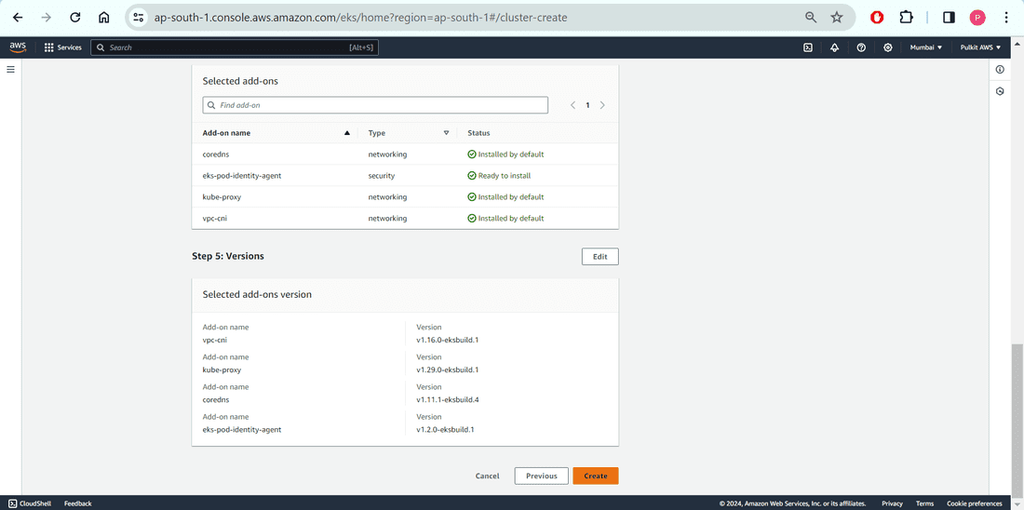This screenshot has width=1024, height=510.
Task: Reload the current page
Action: [75, 18]
